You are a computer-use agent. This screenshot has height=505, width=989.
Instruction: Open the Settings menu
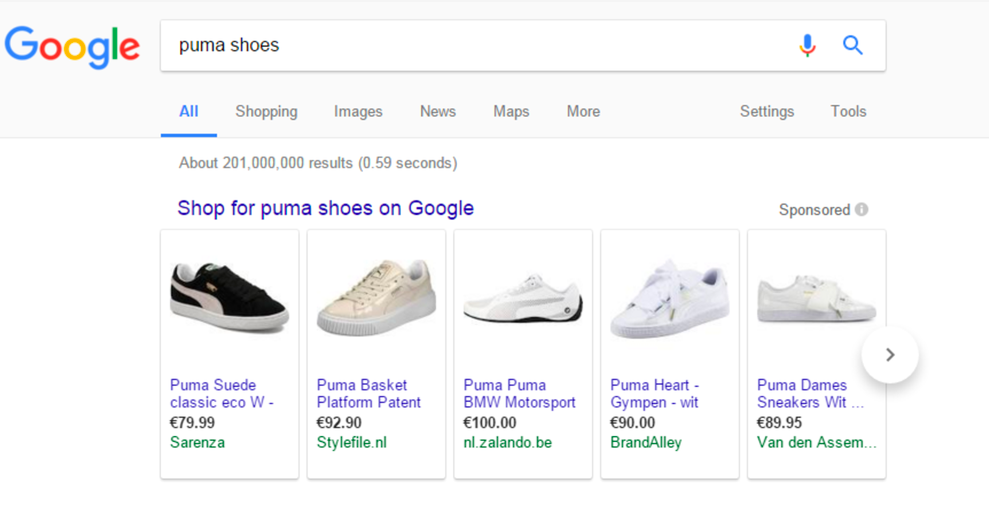coord(767,112)
